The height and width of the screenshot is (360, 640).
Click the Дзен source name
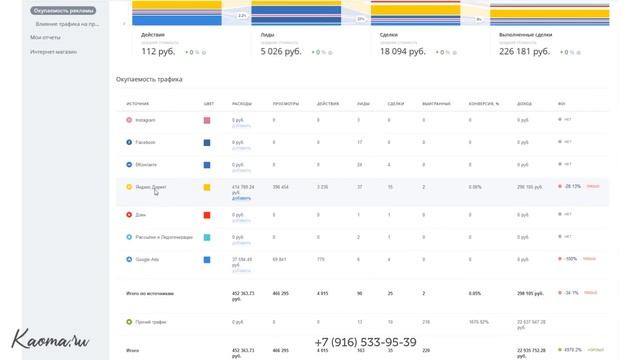(x=140, y=215)
